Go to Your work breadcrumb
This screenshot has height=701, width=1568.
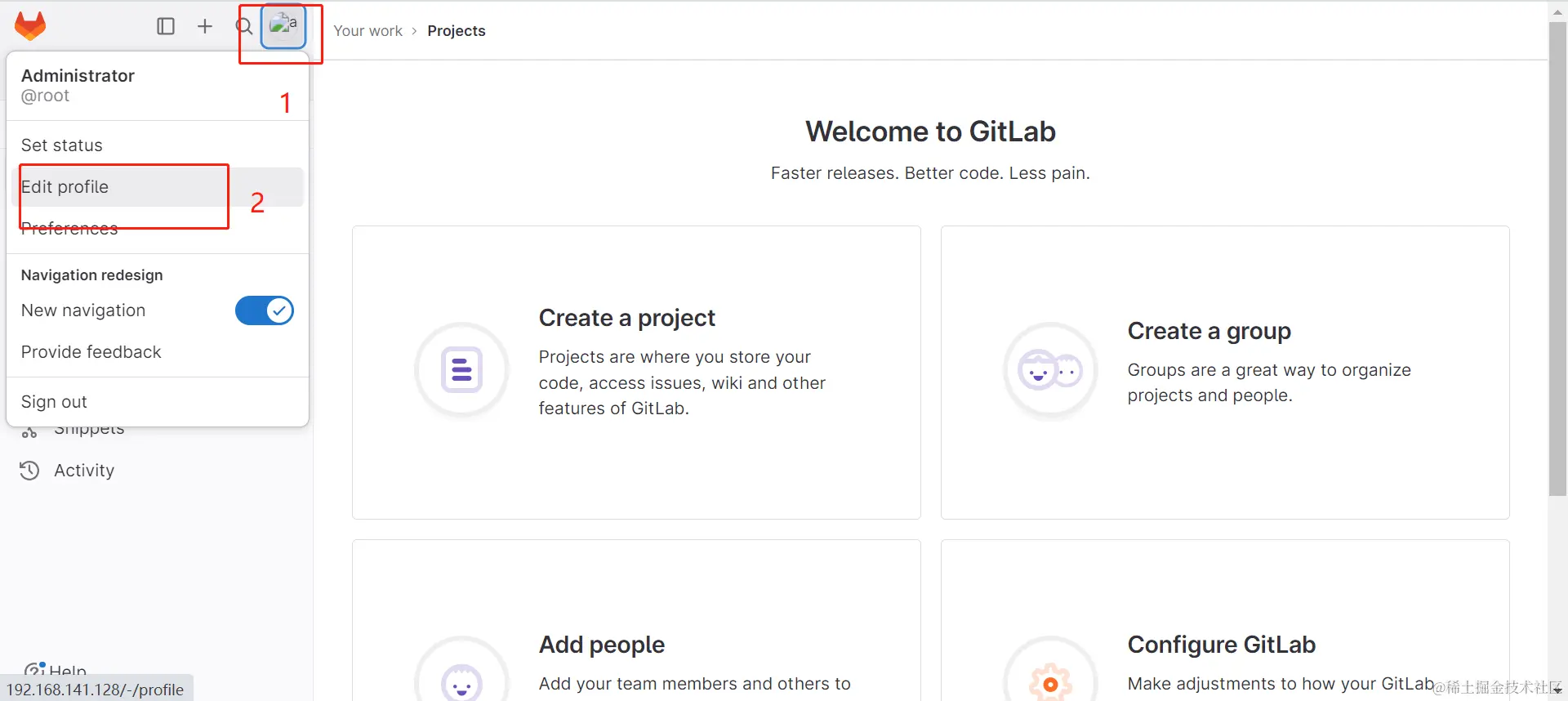[367, 31]
